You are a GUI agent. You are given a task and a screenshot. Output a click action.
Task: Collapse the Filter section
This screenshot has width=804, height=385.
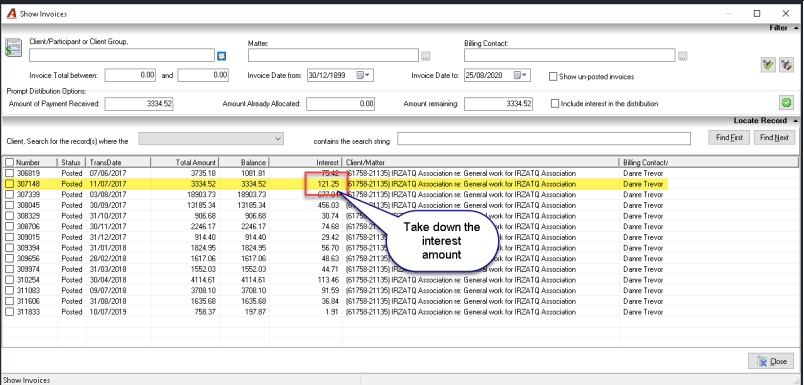(795, 28)
